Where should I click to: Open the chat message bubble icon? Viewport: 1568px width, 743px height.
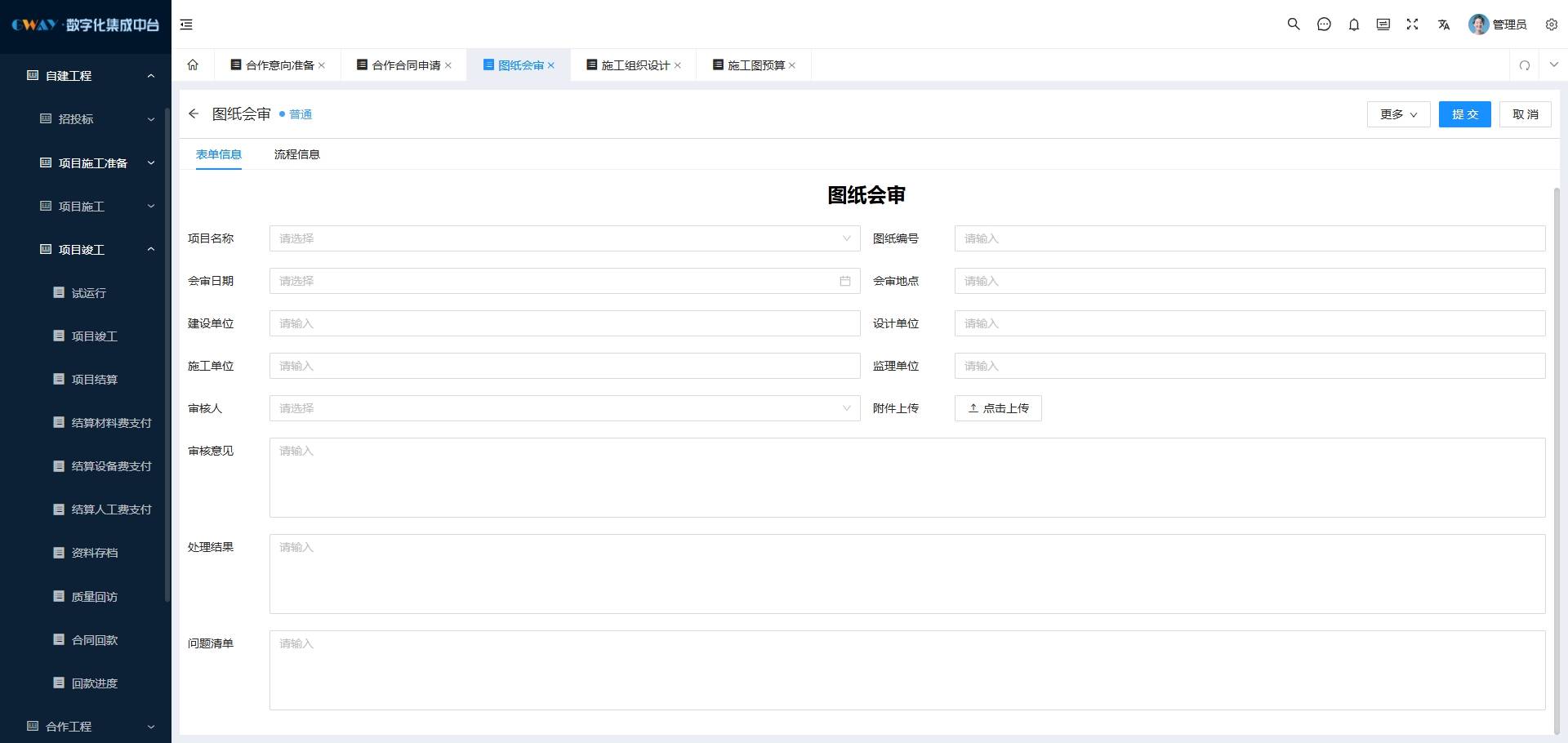(1324, 24)
